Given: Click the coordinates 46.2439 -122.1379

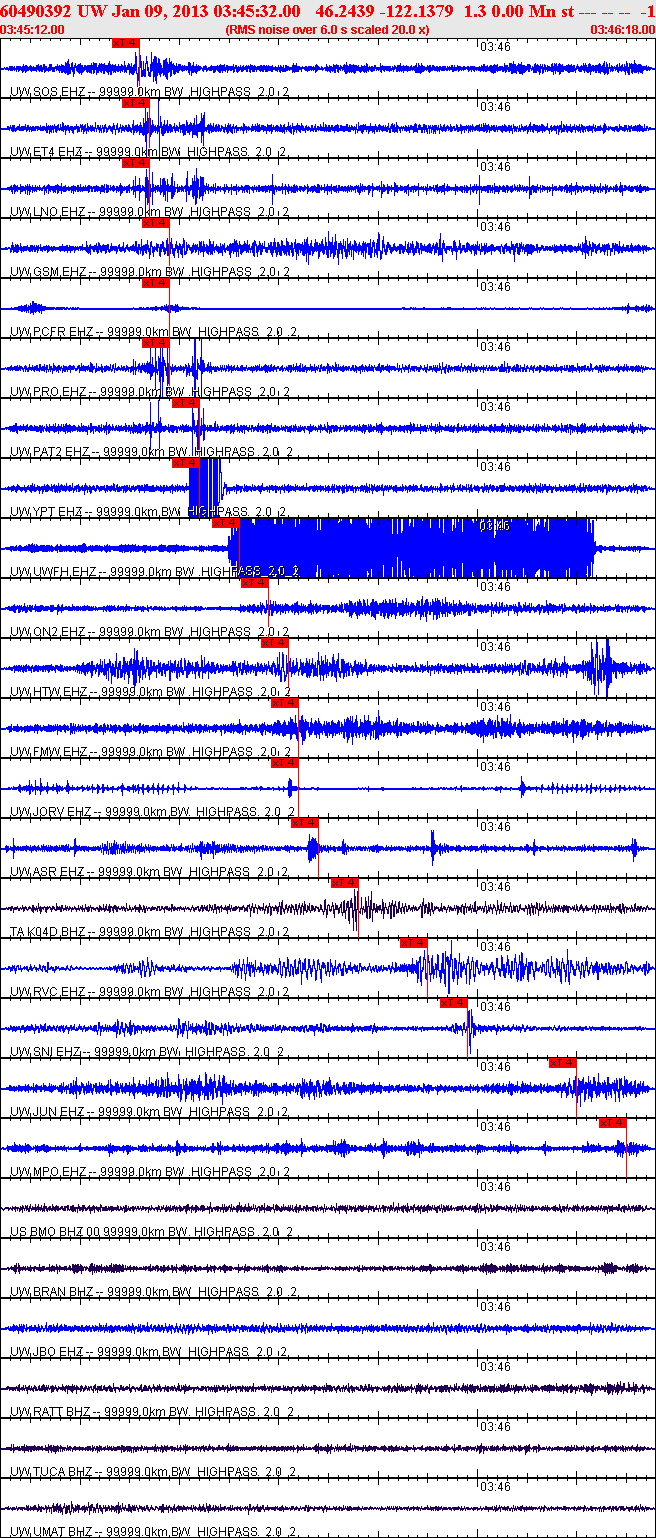Looking at the screenshot, I should point(384,10).
